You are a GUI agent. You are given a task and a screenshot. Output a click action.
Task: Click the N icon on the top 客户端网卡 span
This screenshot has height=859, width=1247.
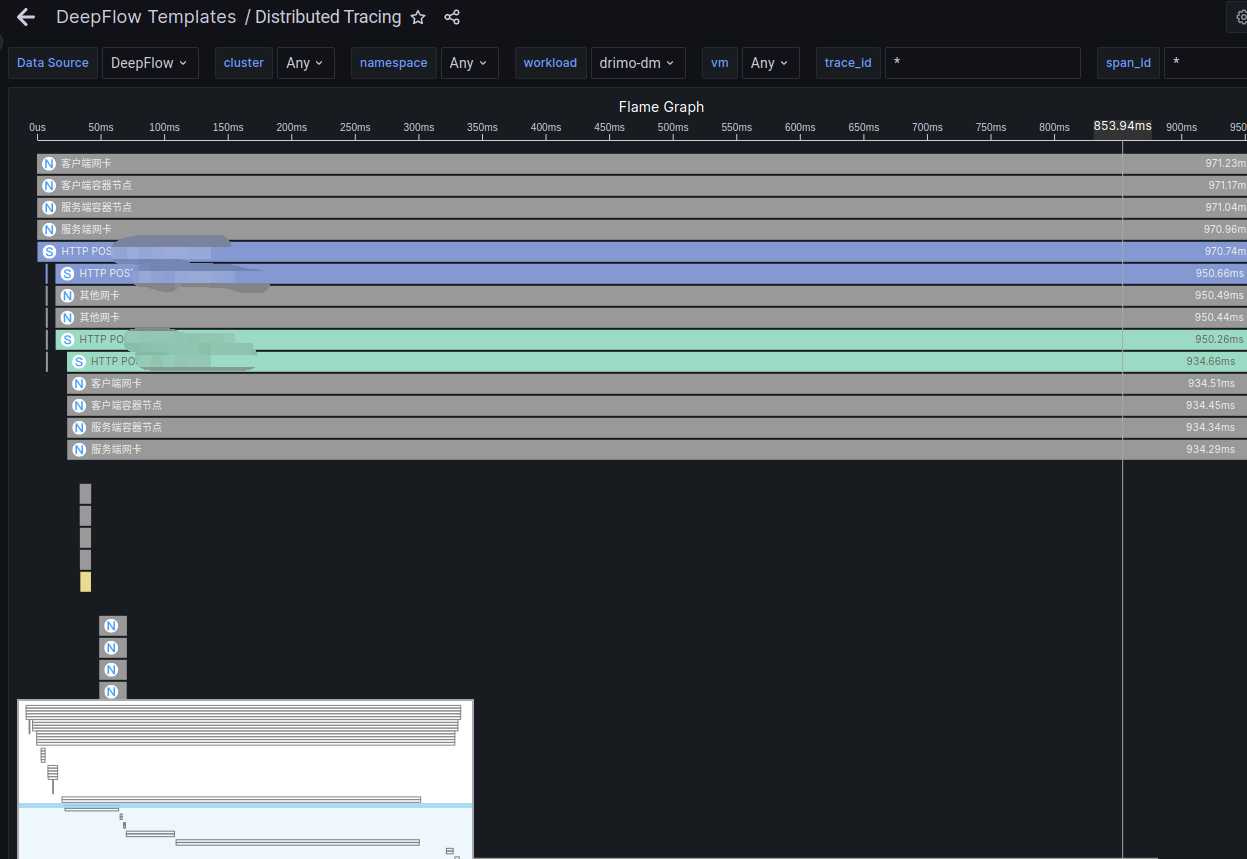click(48, 163)
